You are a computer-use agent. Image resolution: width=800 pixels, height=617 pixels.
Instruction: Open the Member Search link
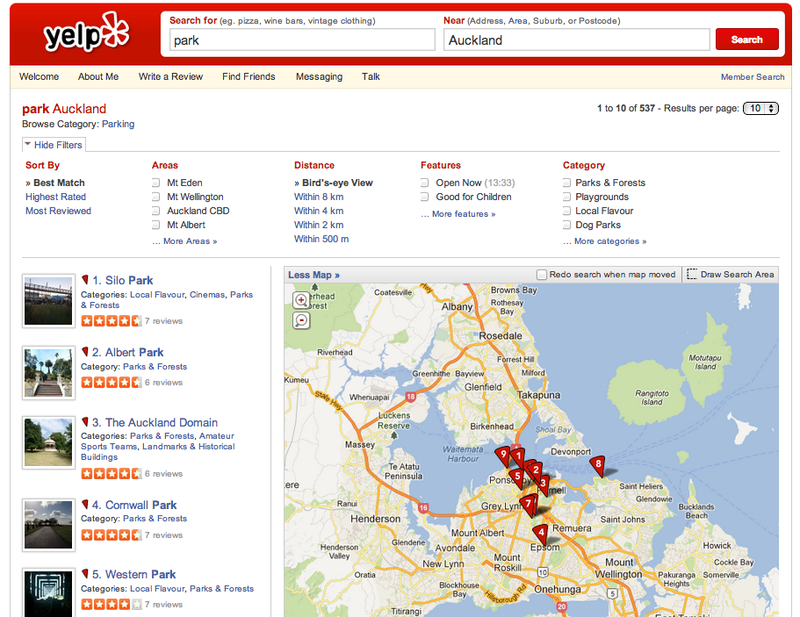[753, 77]
